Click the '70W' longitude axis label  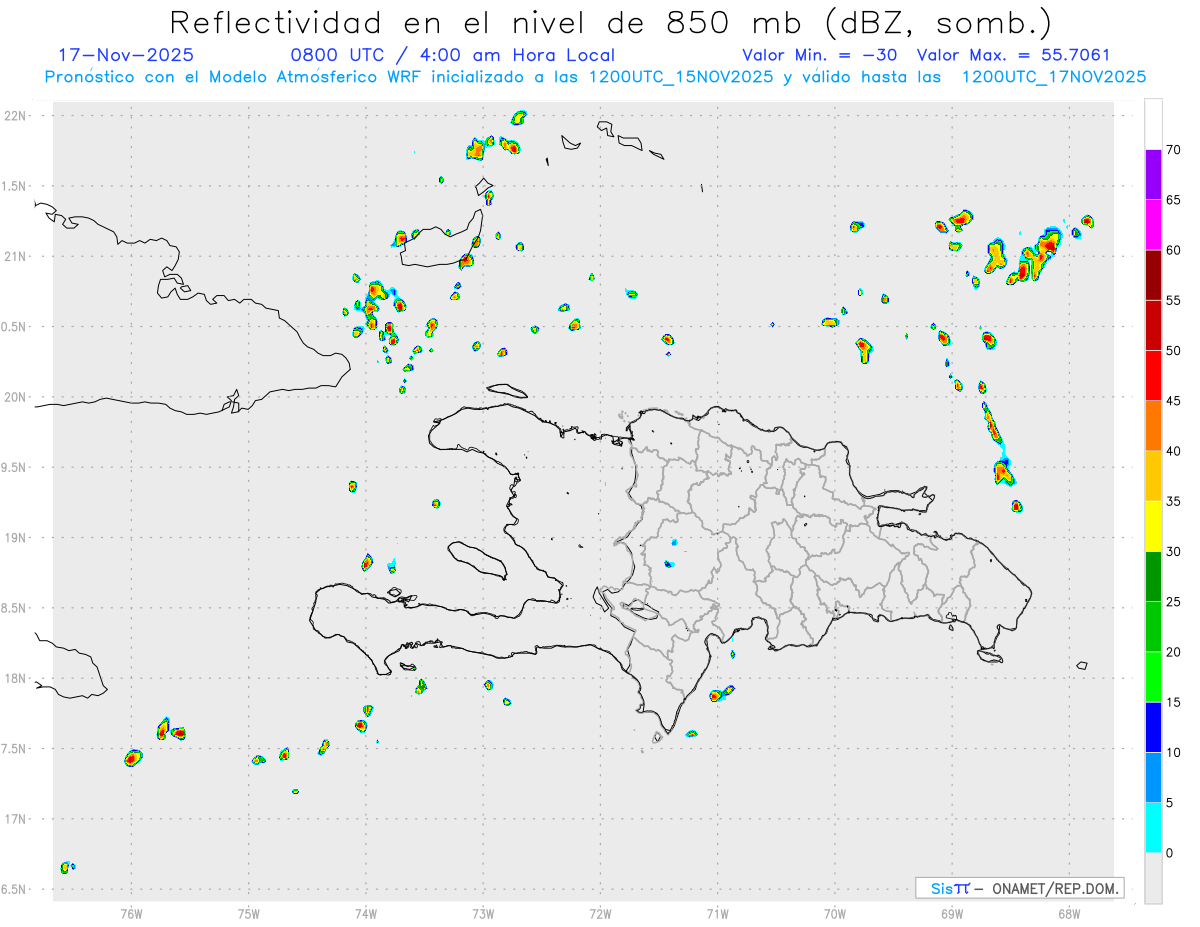(x=835, y=913)
